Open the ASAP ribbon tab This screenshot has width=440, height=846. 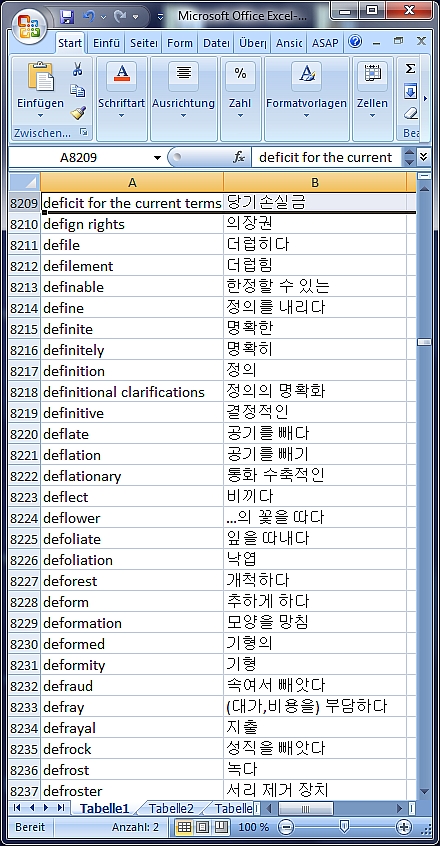[x=325, y=43]
